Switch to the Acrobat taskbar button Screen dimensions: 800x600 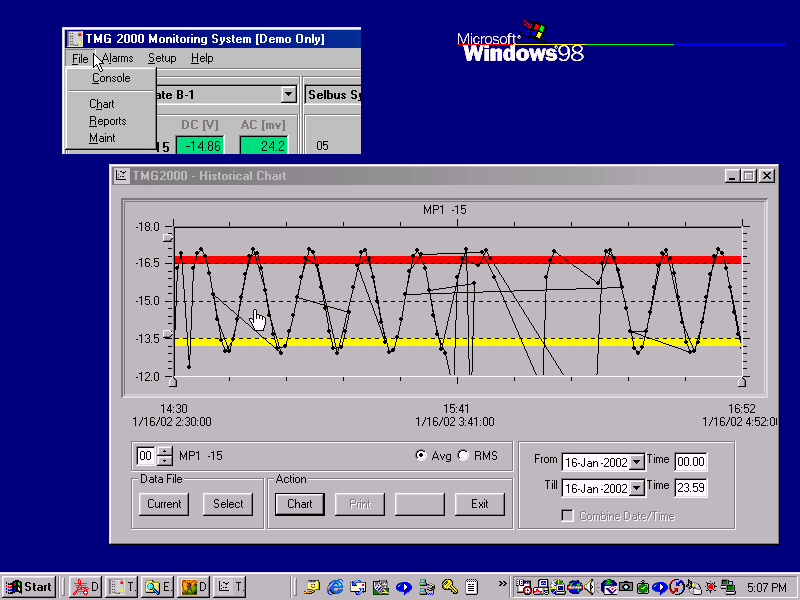(85, 587)
